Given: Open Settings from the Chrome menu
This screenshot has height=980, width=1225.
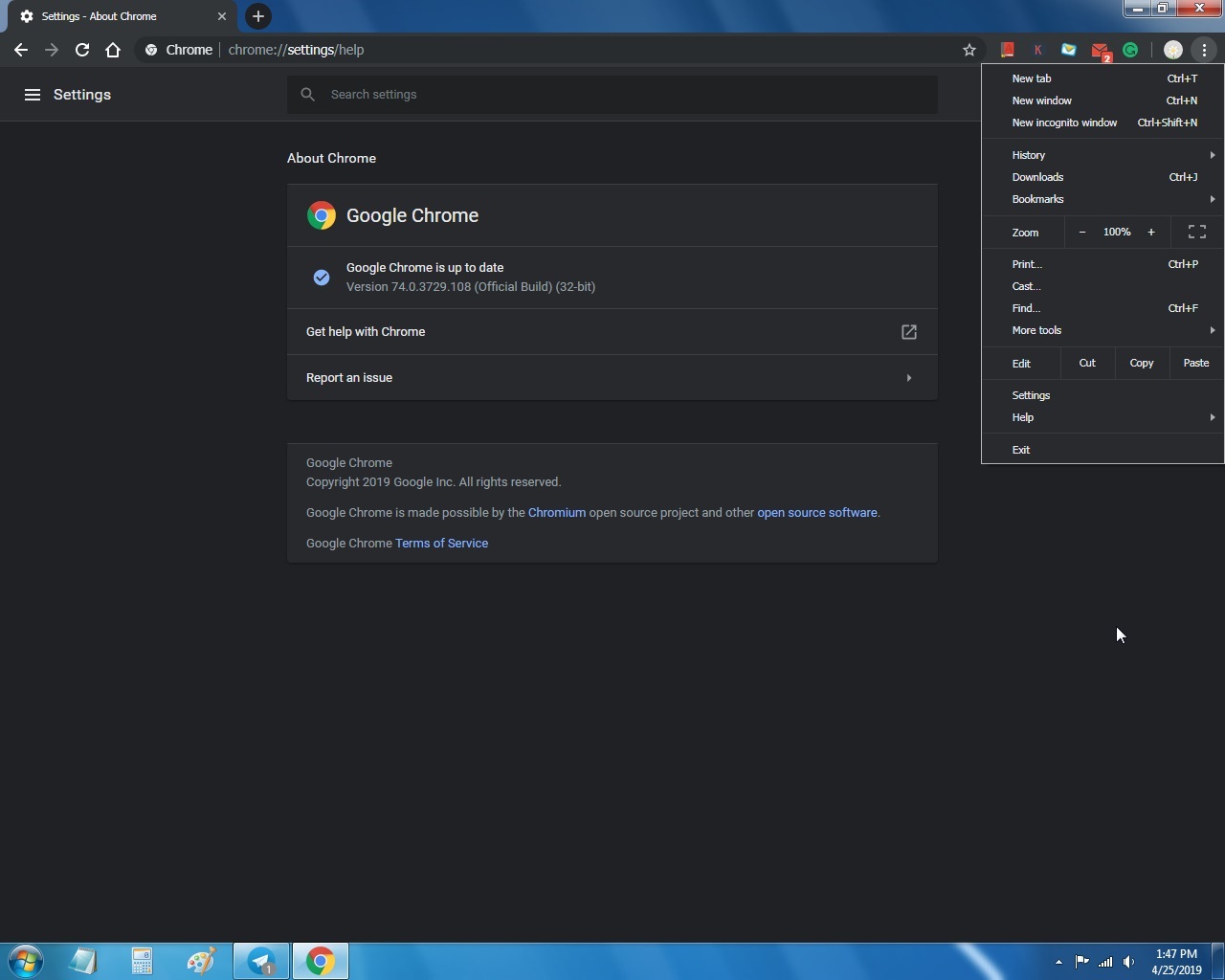Looking at the screenshot, I should (1102, 395).
